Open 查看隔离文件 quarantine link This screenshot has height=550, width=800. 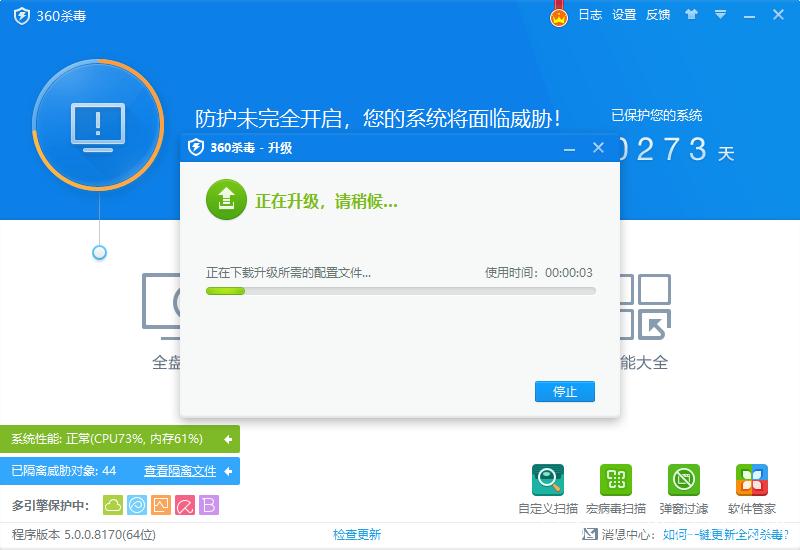coord(180,471)
